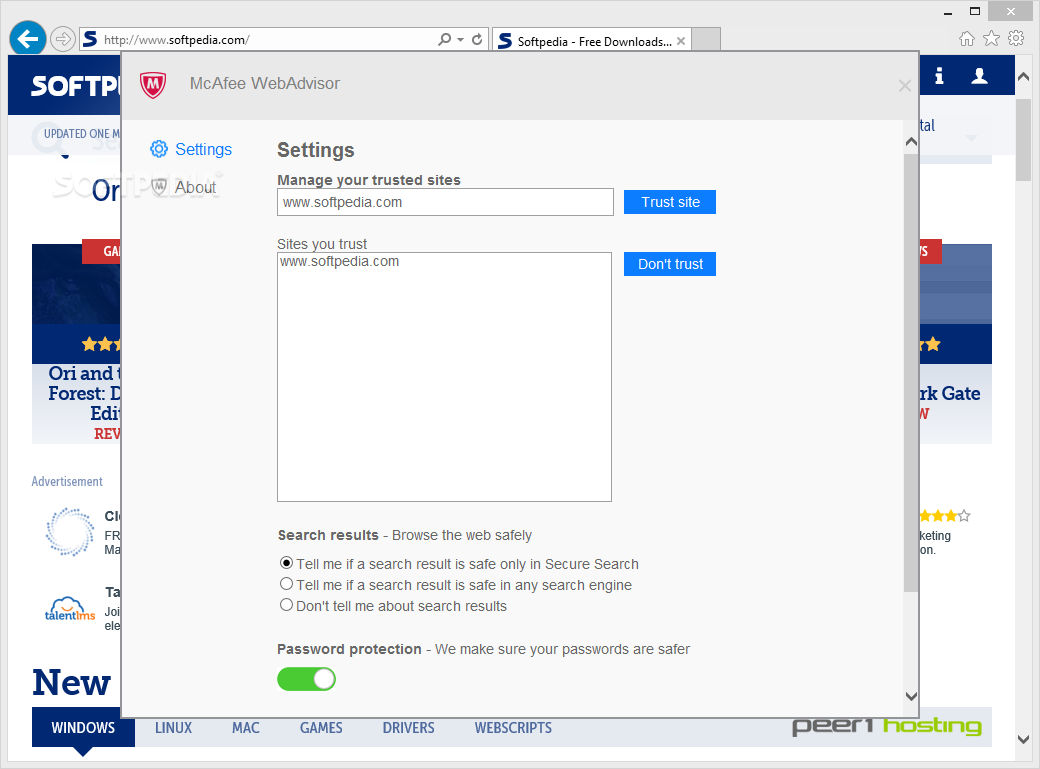Click the Softpedia user account icon
The width and height of the screenshot is (1040, 769).
point(979,76)
